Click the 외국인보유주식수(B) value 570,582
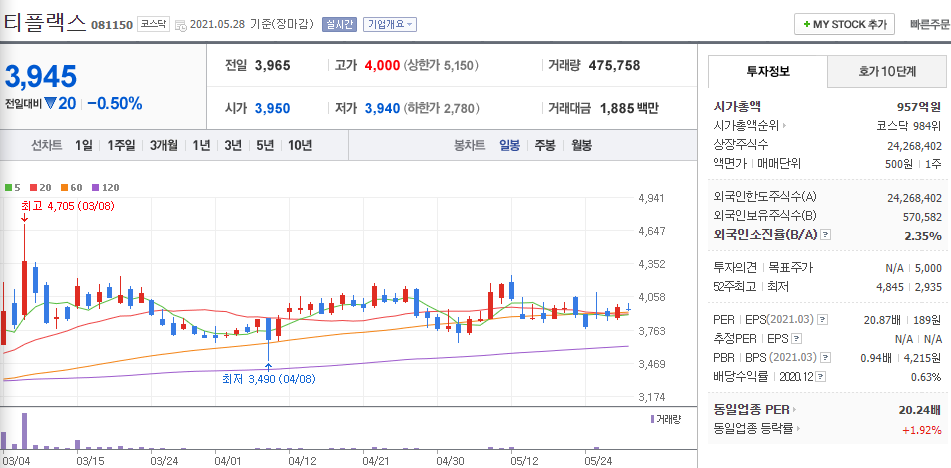 pyautogui.click(x=922, y=216)
